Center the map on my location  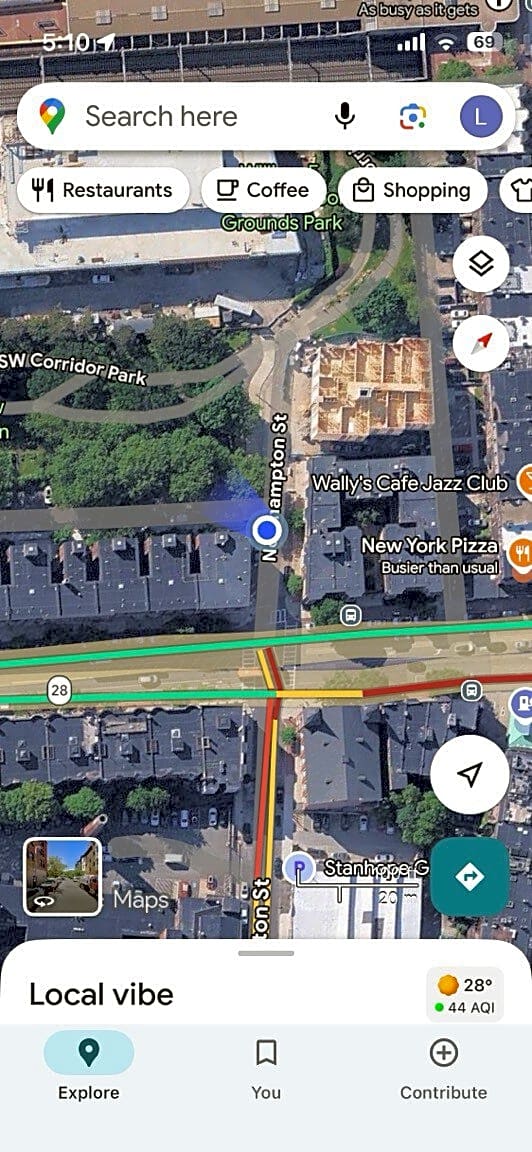(x=470, y=774)
